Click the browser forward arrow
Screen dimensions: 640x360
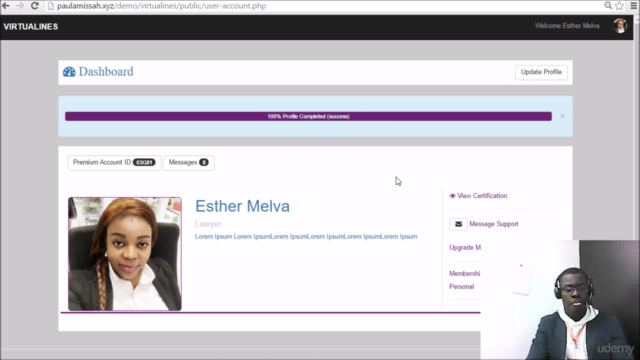click(x=20, y=6)
